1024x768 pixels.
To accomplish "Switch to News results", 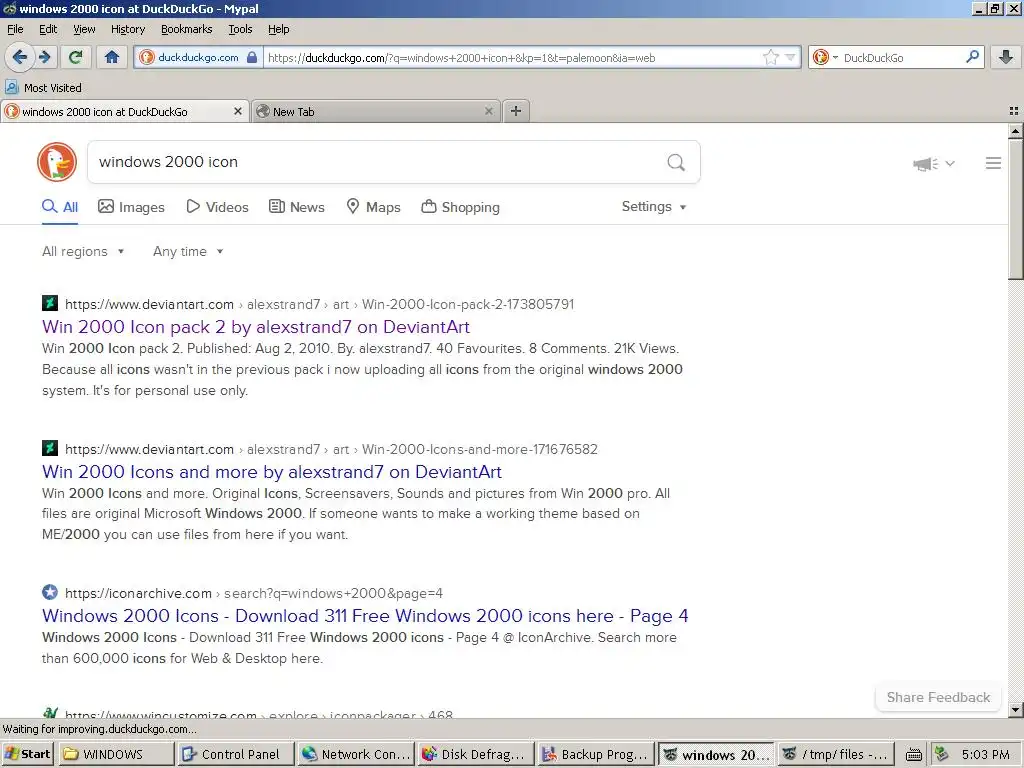I will pyautogui.click(x=296, y=207).
